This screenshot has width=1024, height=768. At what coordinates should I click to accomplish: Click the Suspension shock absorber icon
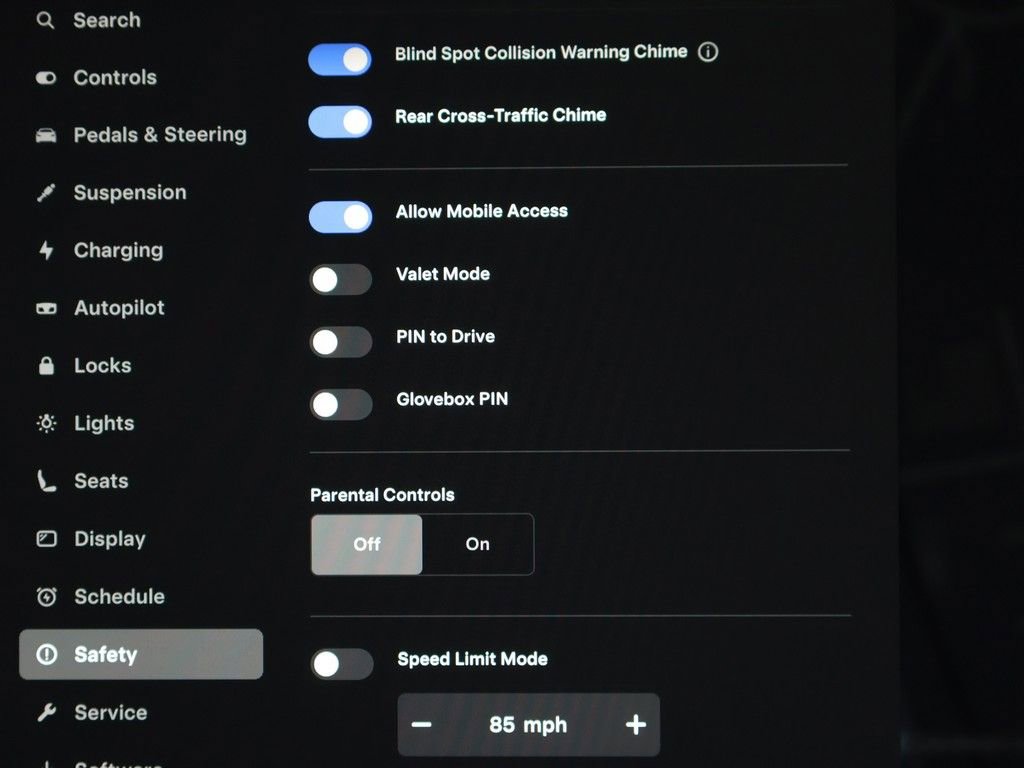tap(44, 192)
